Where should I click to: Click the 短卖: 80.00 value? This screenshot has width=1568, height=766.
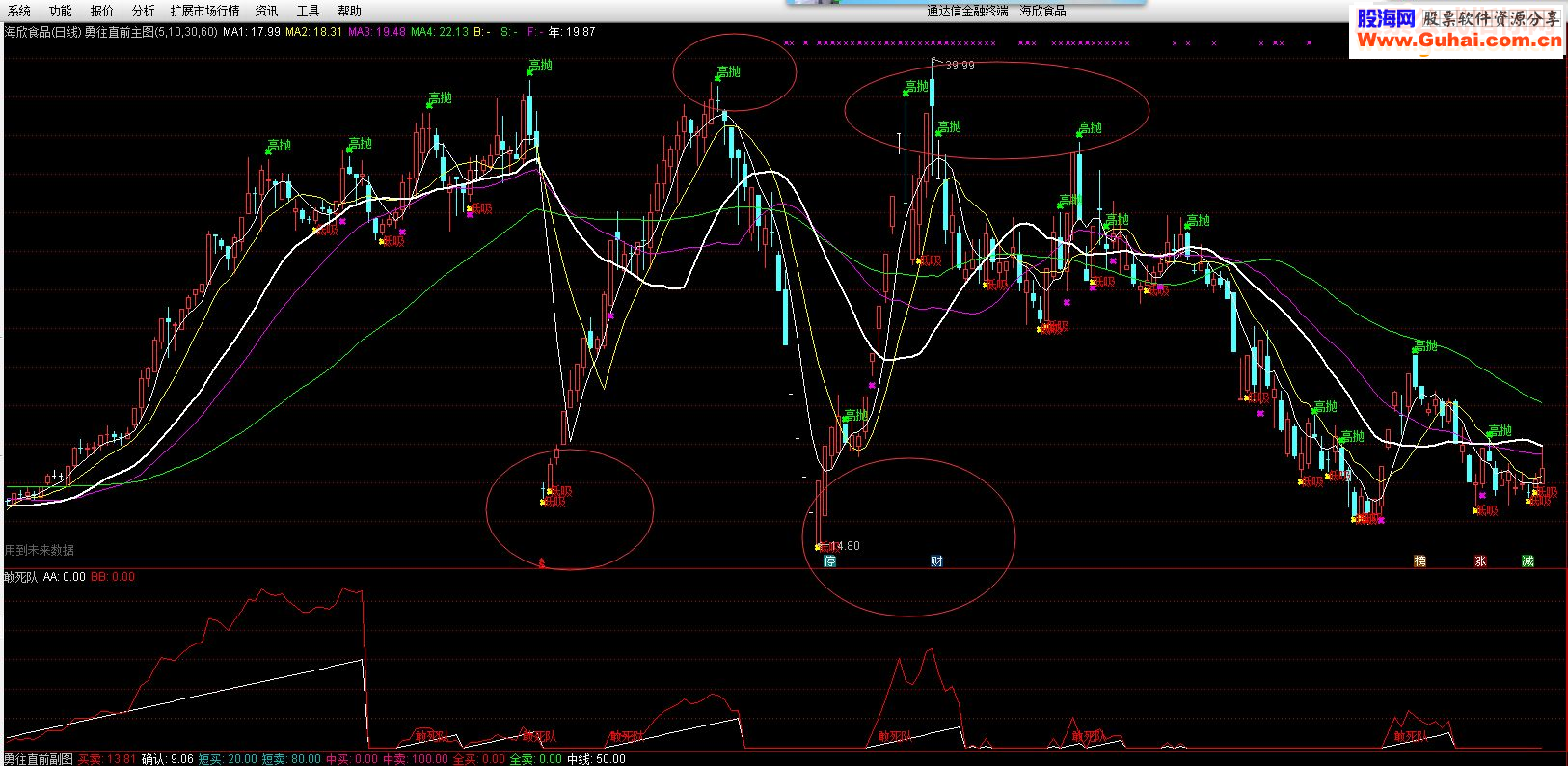[x=291, y=759]
